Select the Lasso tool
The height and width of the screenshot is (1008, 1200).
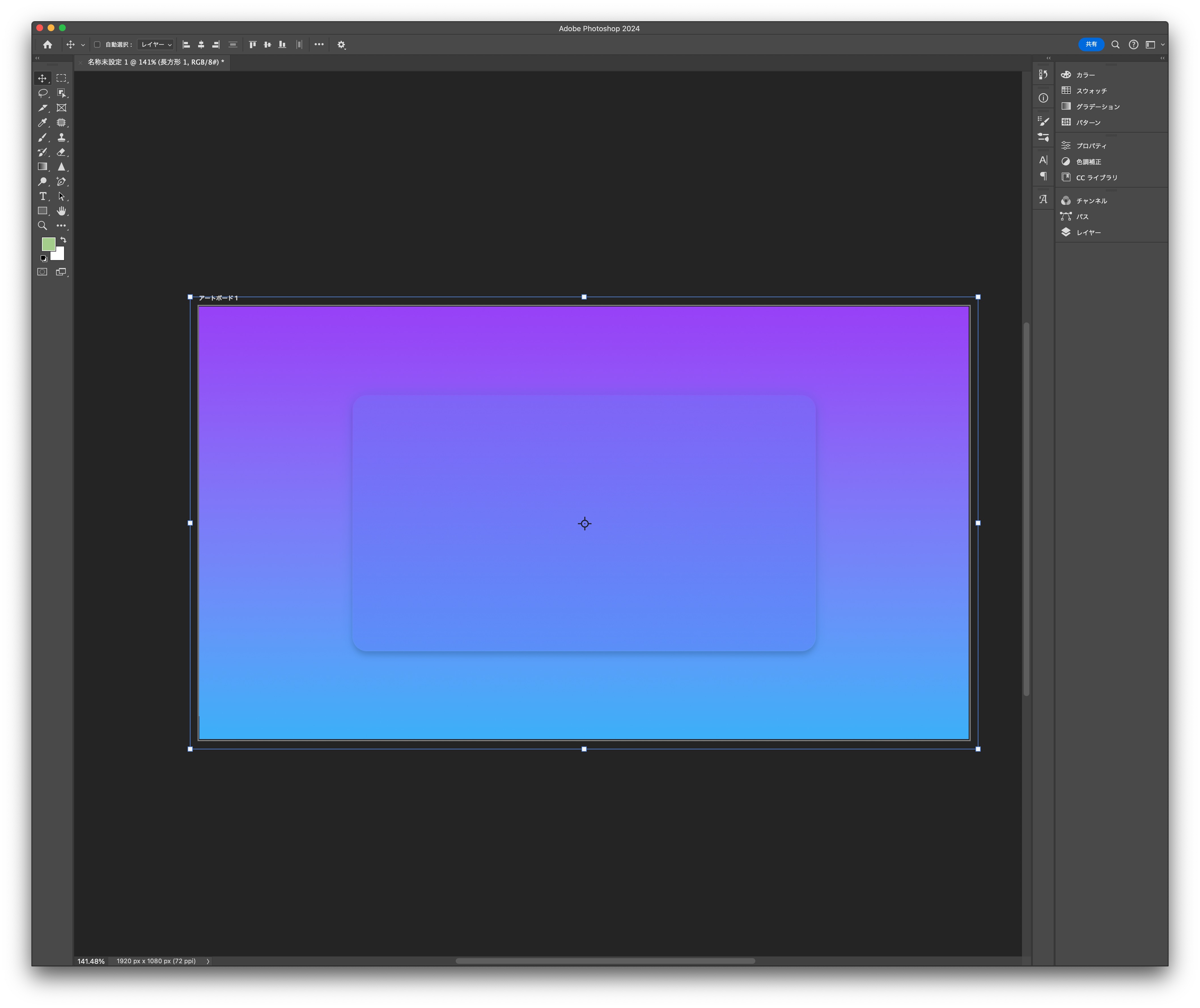pos(43,93)
